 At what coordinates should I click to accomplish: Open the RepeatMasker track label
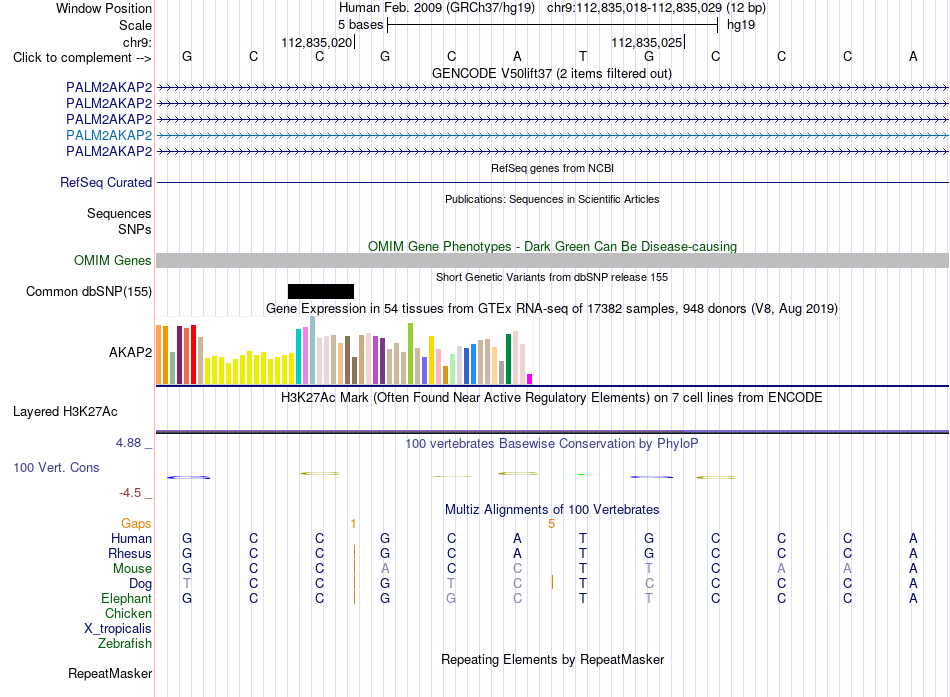pyautogui.click(x=110, y=673)
